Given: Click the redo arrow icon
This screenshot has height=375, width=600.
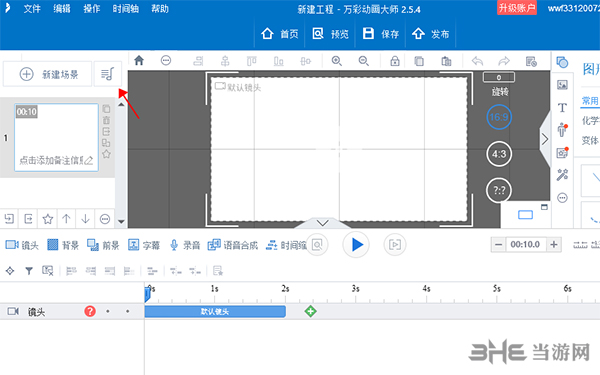Looking at the screenshot, I should pyautogui.click(x=504, y=61).
